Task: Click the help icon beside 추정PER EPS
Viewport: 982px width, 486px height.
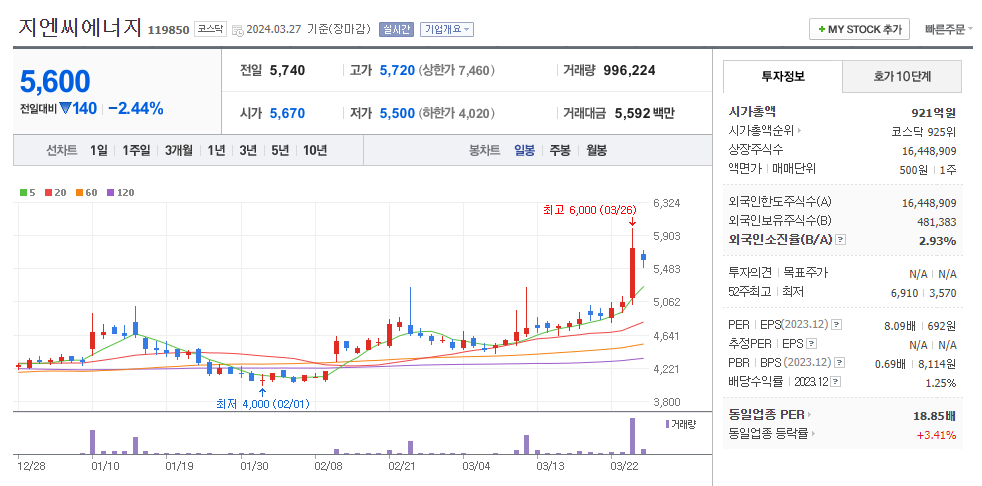Action: [811, 344]
